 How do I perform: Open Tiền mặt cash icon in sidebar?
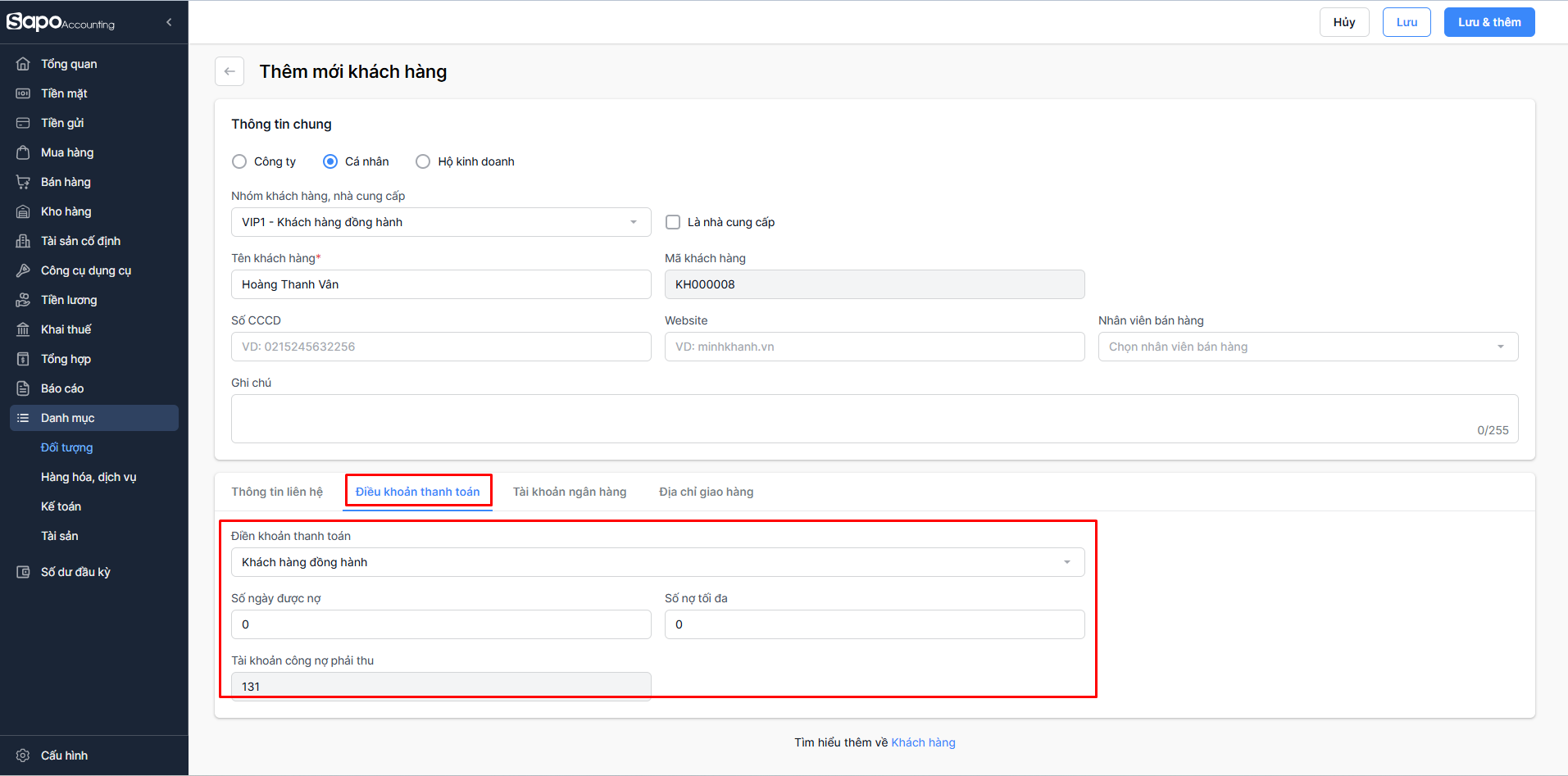click(23, 93)
